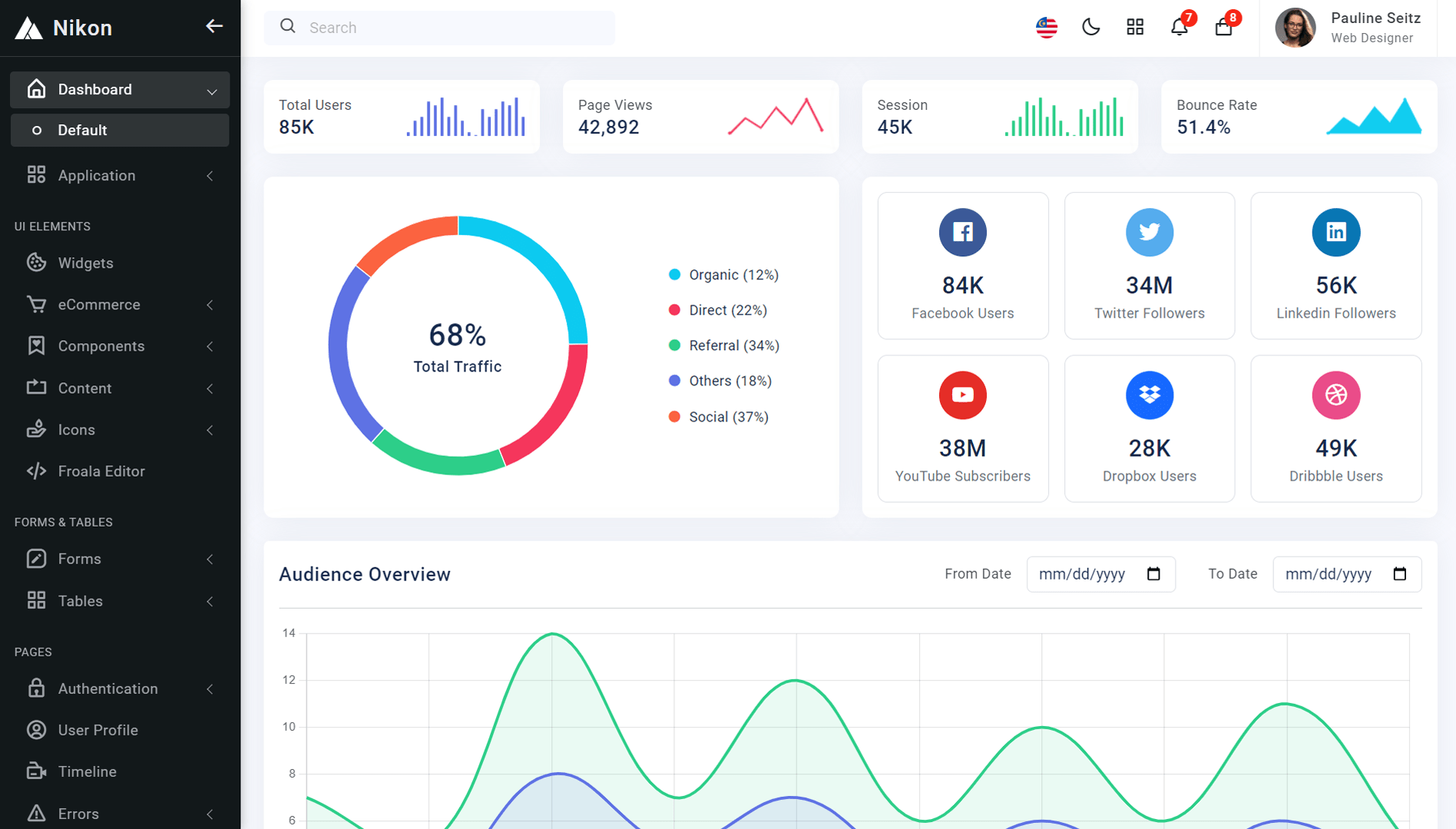Open notifications bell icon
The width and height of the screenshot is (1456, 829).
pyautogui.click(x=1179, y=28)
